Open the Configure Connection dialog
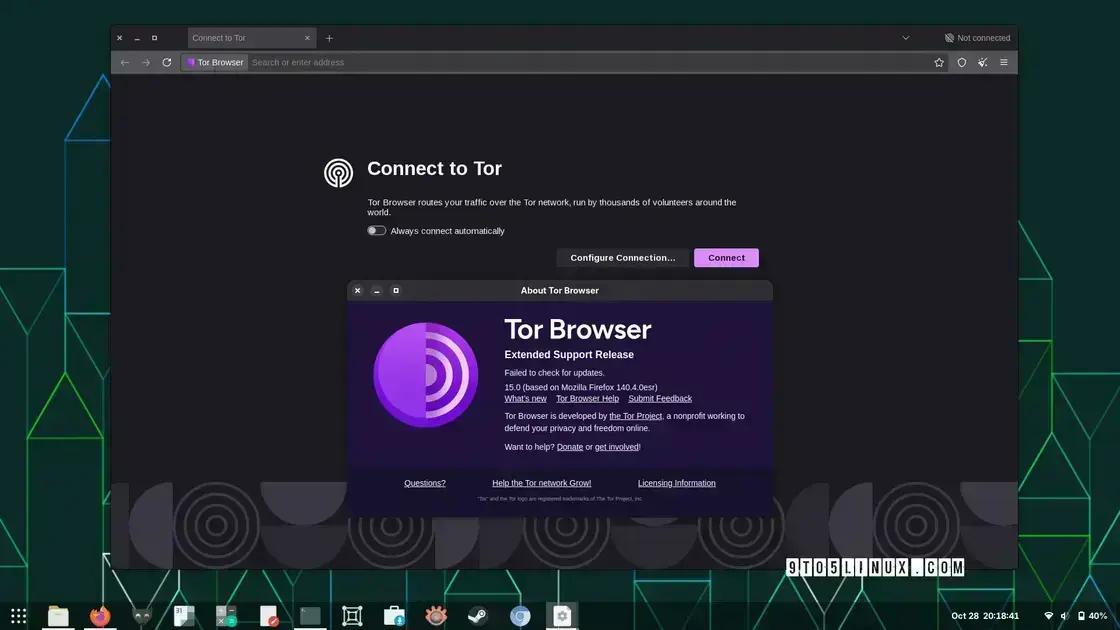 pyautogui.click(x=622, y=257)
